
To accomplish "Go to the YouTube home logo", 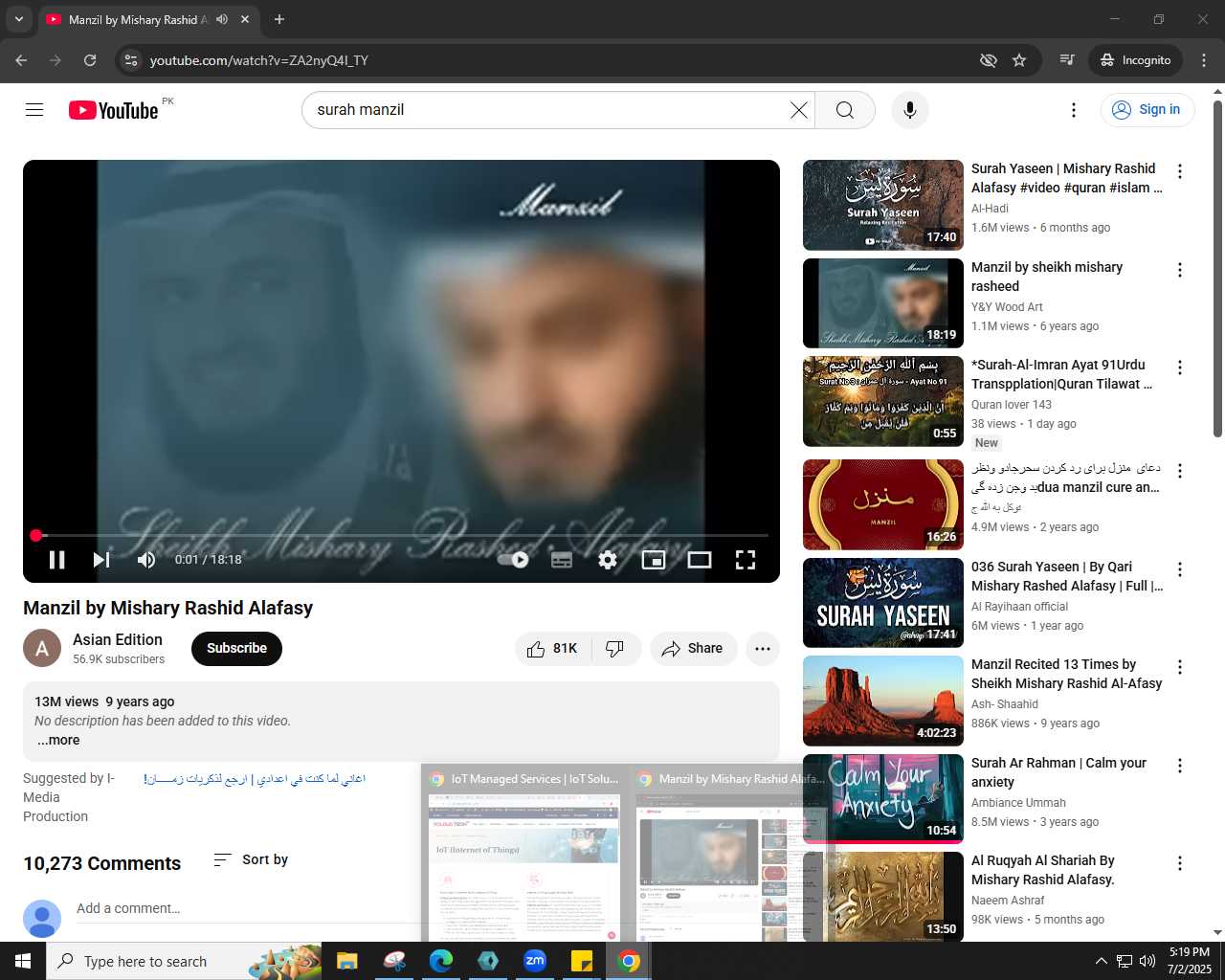I will coord(114,110).
